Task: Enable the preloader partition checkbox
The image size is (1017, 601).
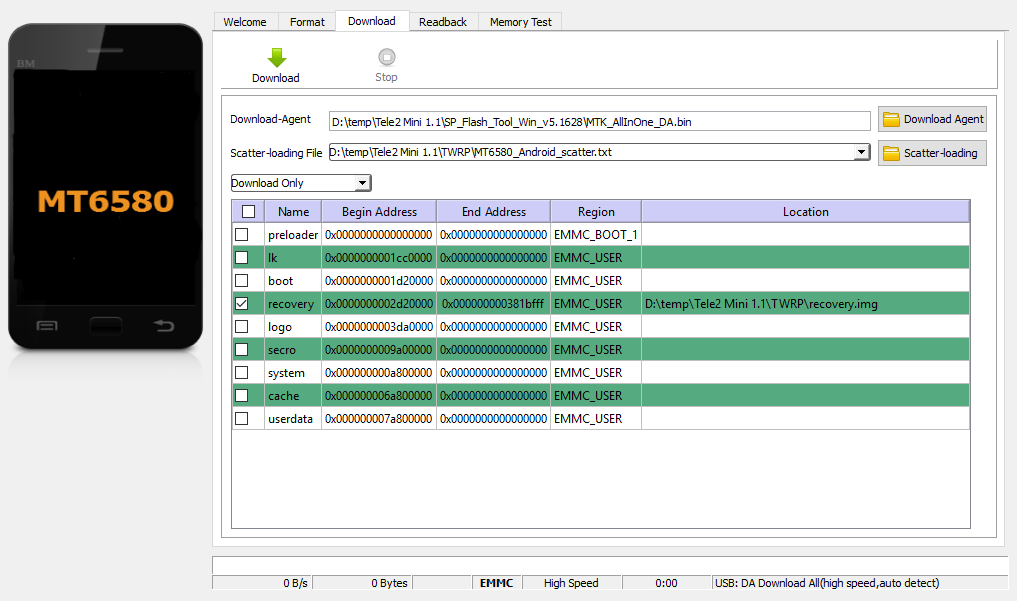Action: click(241, 234)
